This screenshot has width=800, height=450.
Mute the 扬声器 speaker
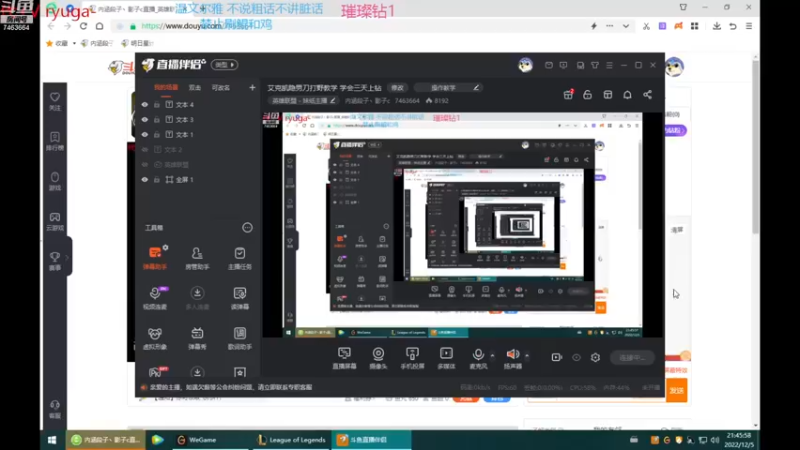point(513,358)
